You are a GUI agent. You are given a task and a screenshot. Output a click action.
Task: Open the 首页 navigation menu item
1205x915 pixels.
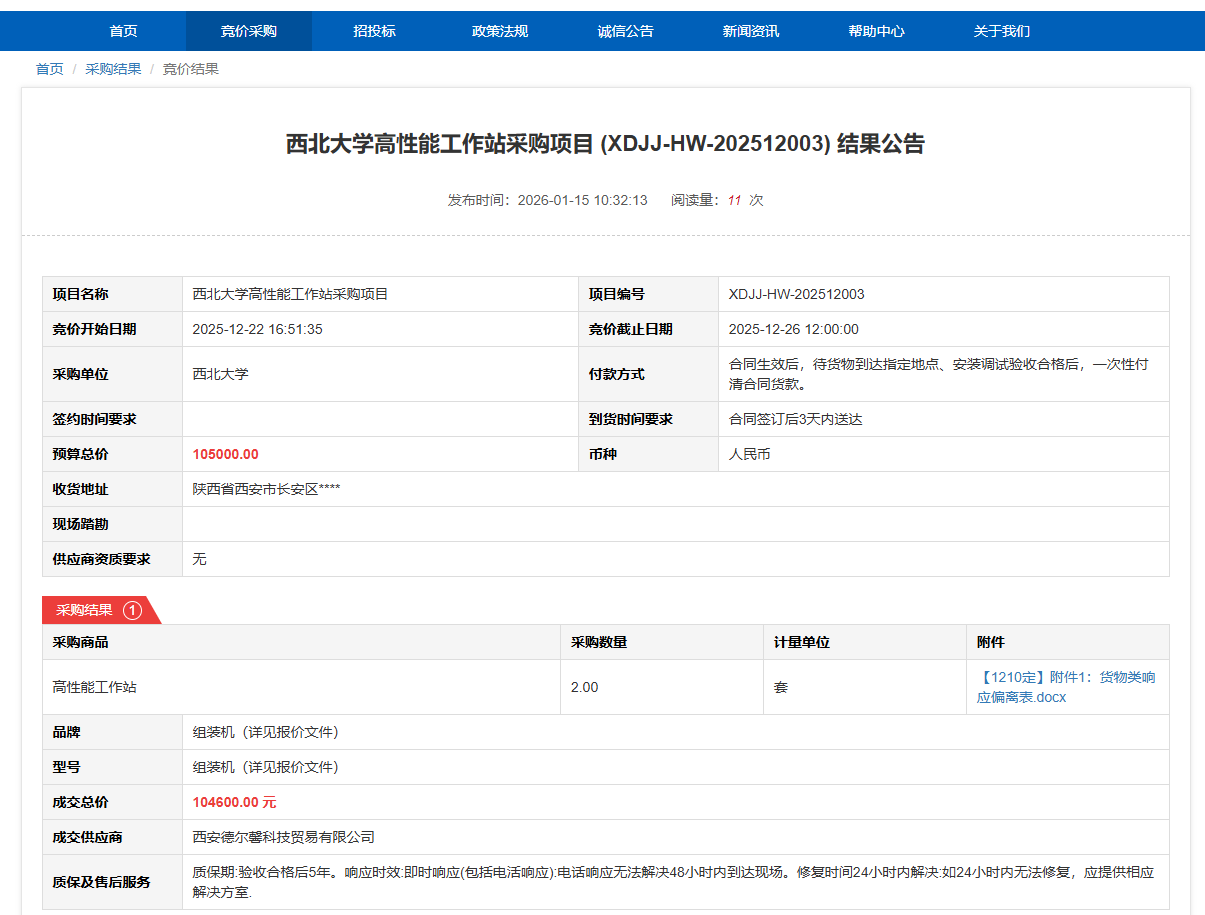pos(123,31)
